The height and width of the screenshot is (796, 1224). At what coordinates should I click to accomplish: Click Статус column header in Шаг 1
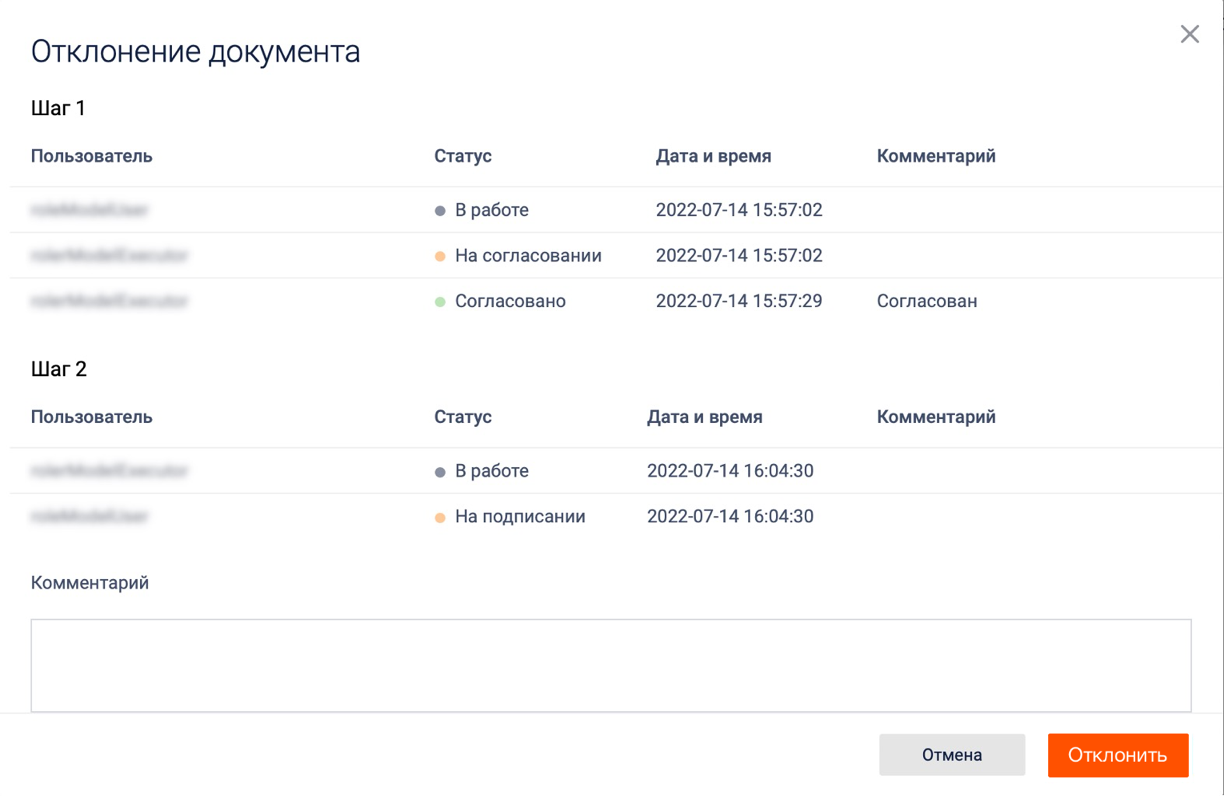(x=462, y=156)
